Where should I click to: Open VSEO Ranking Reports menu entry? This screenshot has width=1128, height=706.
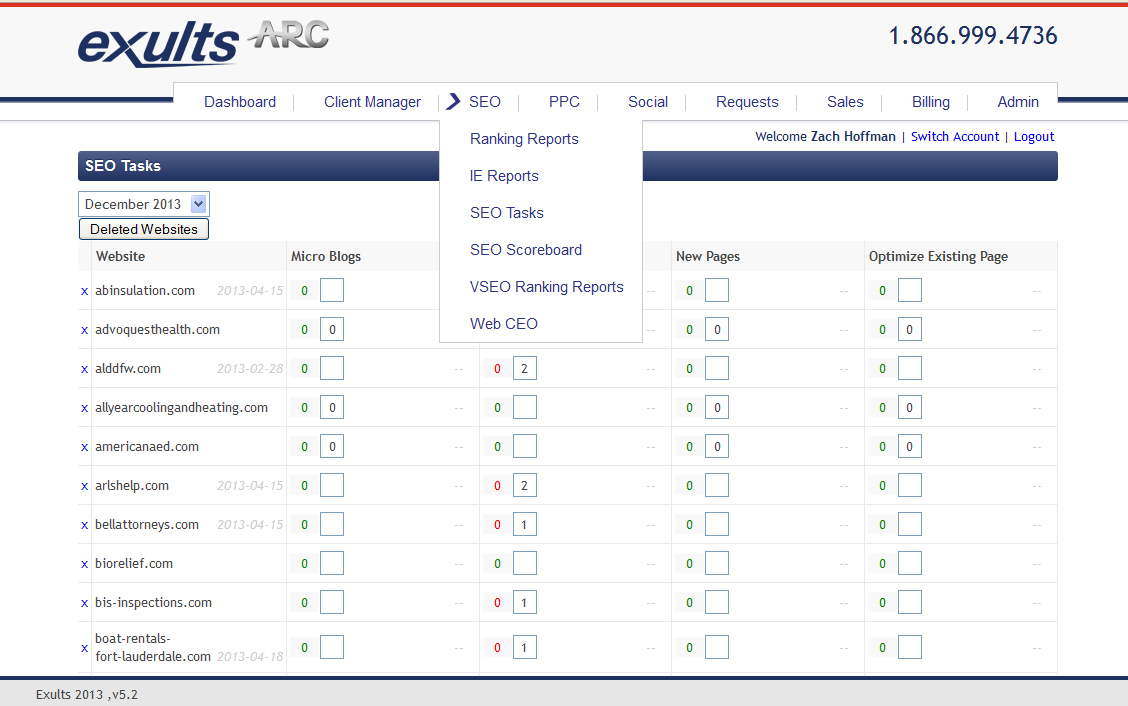tap(546, 287)
